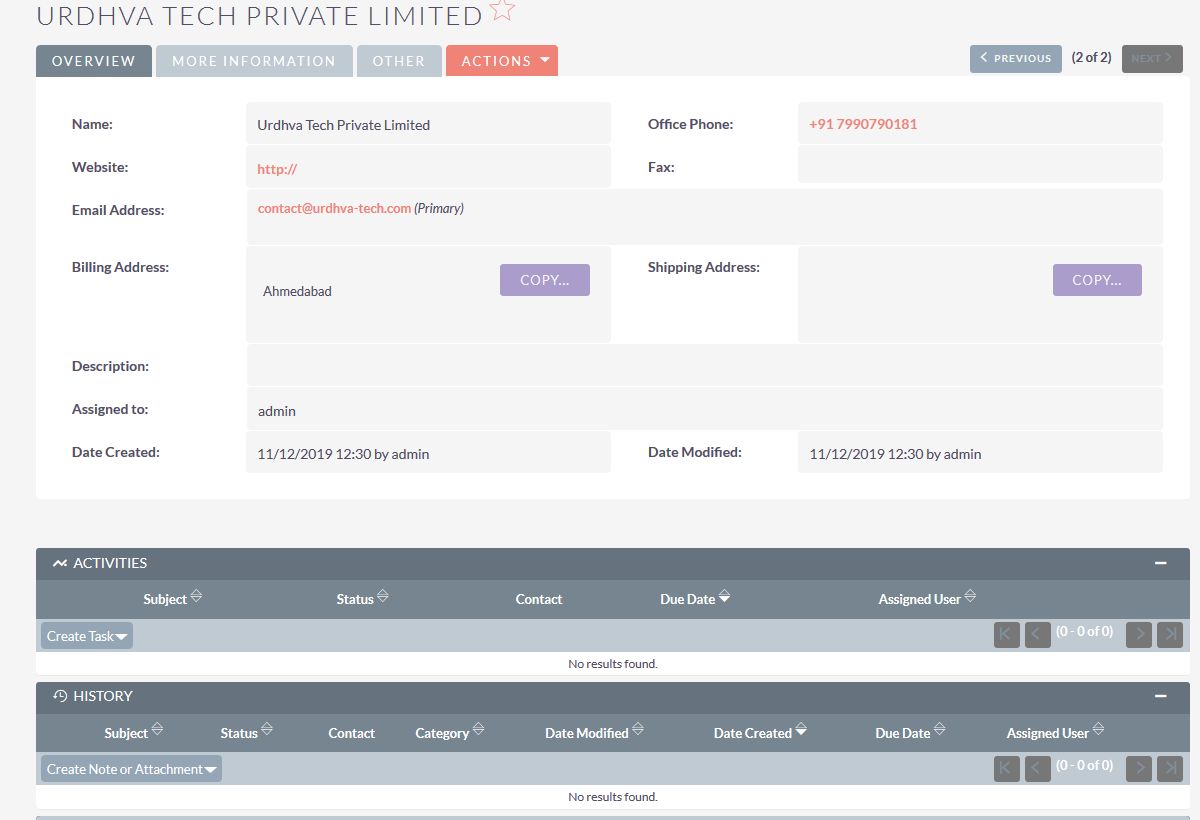Click the Name field value Urdhva Tech
1200x820 pixels.
(343, 125)
